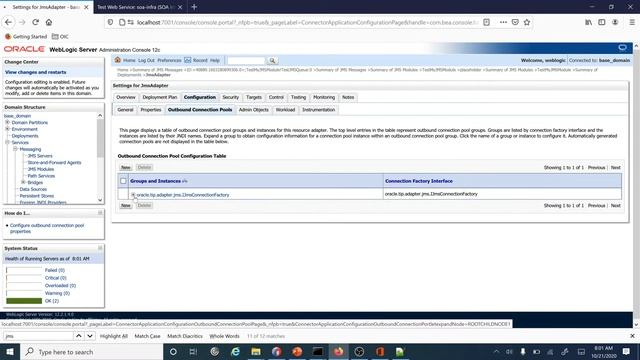Bookmark this page with the star icon
Viewport: 640px width, 360px height.
coord(527,22)
